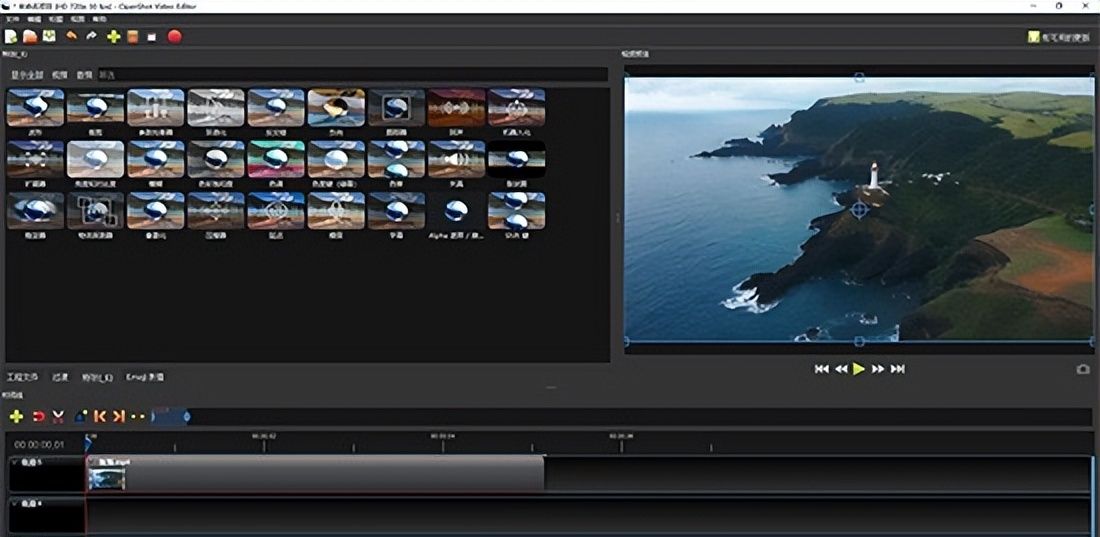Click the bottom-center transform handle in preview
The height and width of the screenshot is (537, 1100).
point(859,342)
